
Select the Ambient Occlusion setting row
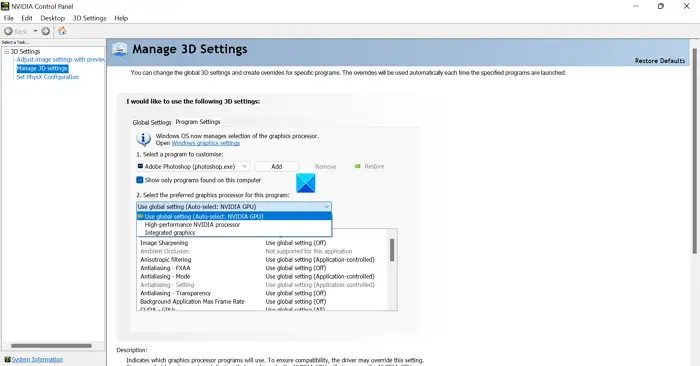[262, 251]
